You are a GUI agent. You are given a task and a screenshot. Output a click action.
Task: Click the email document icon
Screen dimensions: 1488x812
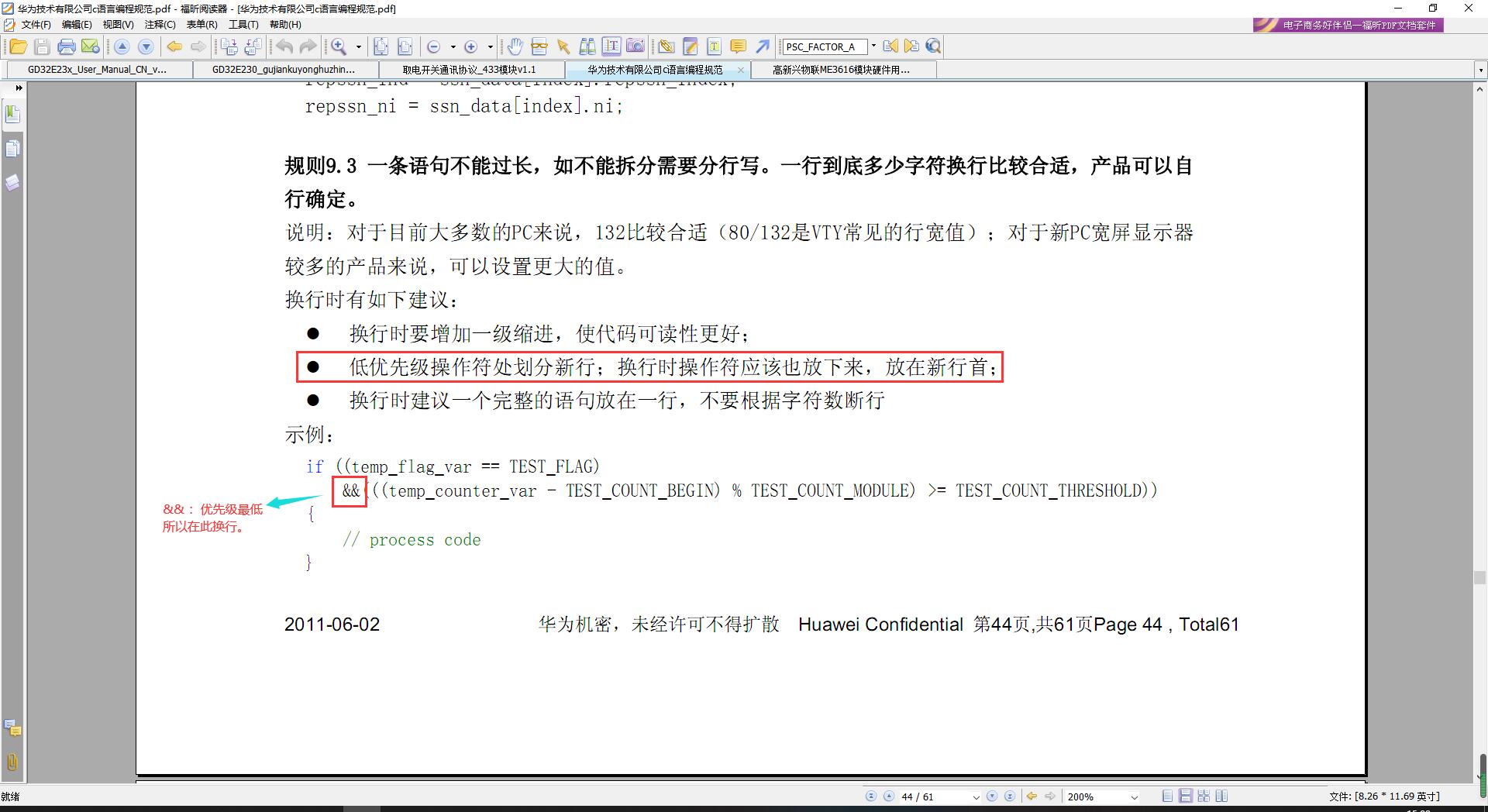tap(91, 46)
